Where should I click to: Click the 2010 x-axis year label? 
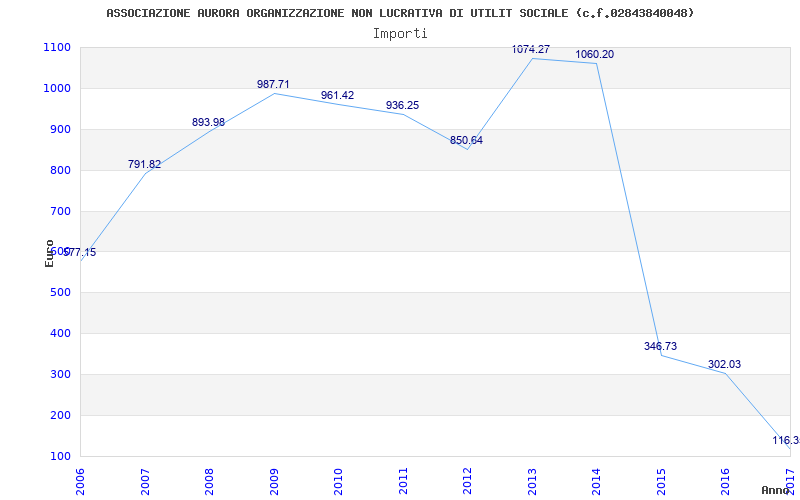(x=338, y=481)
